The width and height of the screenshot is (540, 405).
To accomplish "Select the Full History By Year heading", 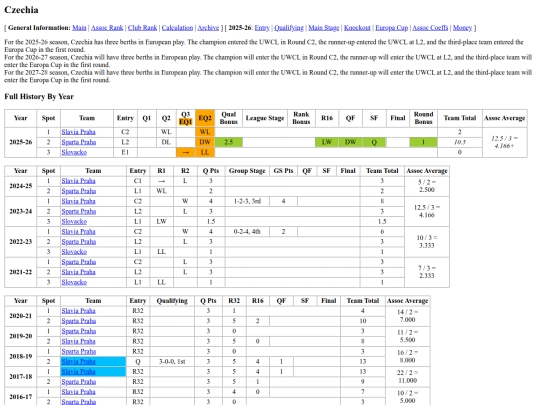I will 39,96.
